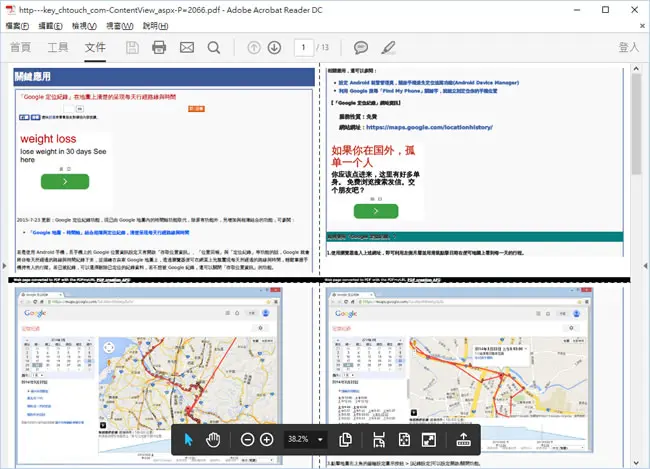Screen dimensions: 650x469
Task: Expand the right tools pane arrow
Action: tap(645, 265)
